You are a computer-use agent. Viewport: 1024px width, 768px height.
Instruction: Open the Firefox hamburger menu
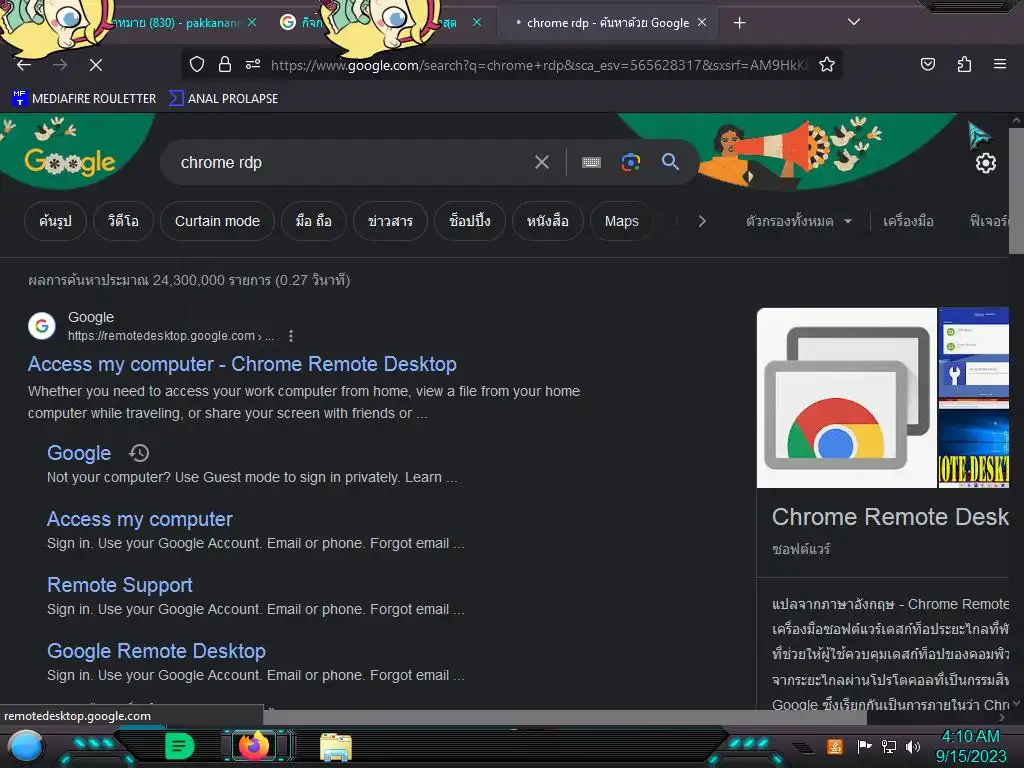point(999,64)
